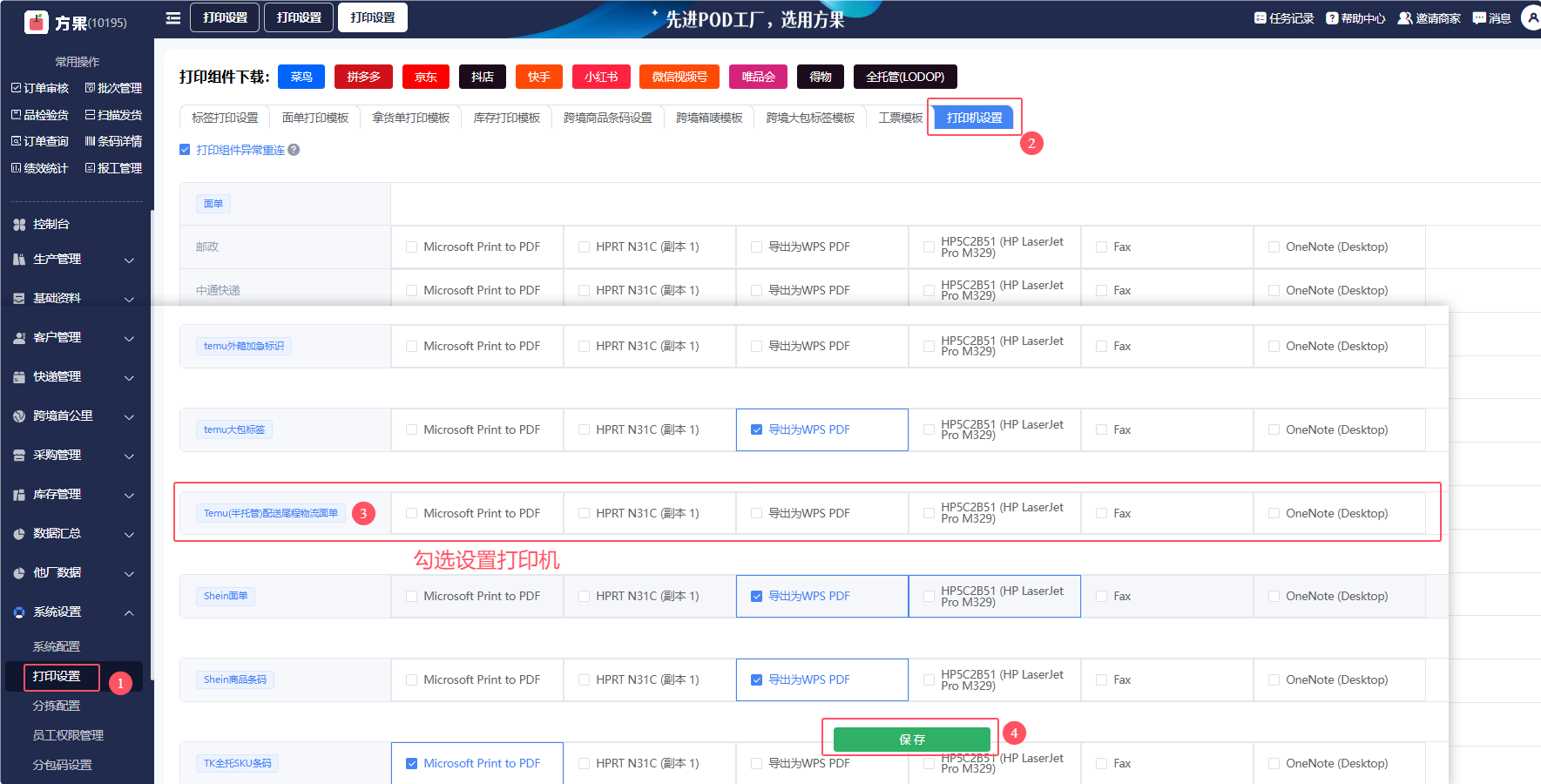Open the 跨境箱唛模板 tab
Image resolution: width=1541 pixels, height=784 pixels.
(x=709, y=118)
